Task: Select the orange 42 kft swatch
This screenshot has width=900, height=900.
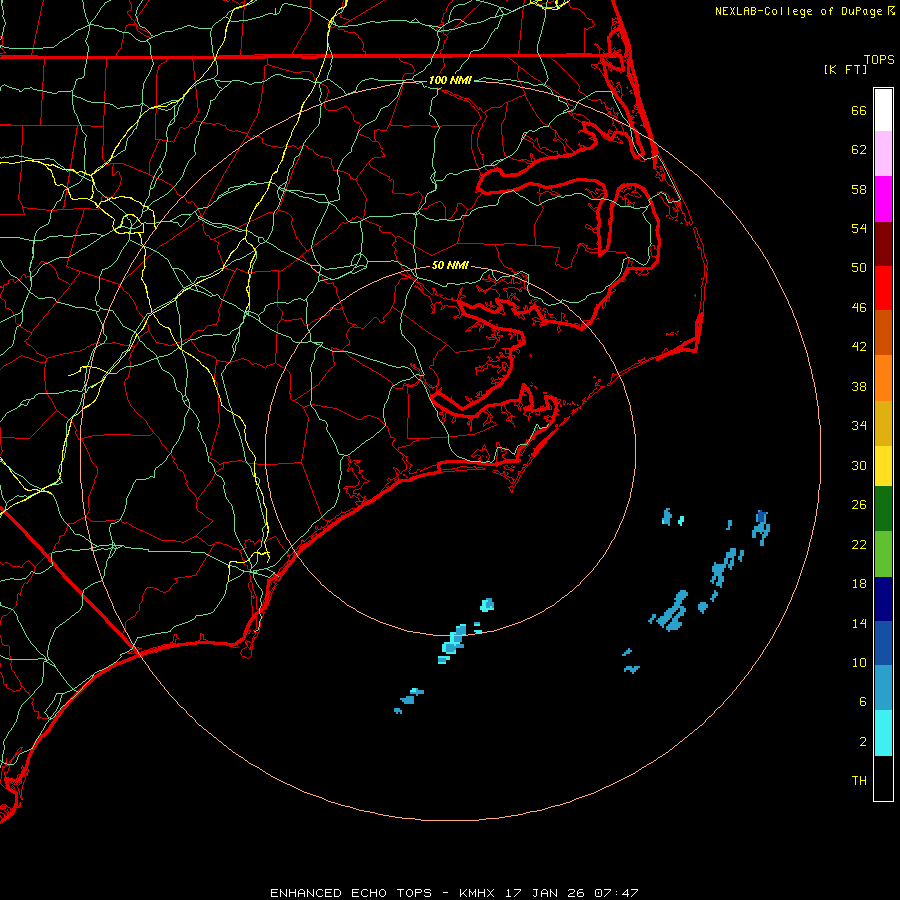Action: 883,378
